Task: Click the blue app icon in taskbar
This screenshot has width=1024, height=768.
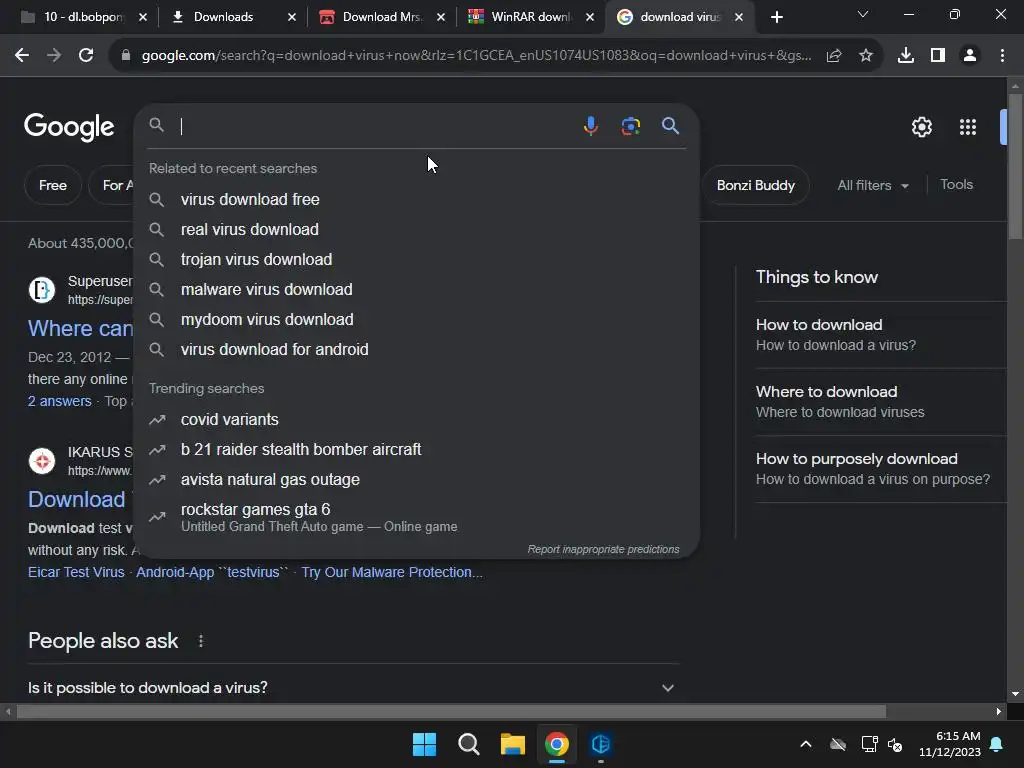Action: [x=600, y=744]
